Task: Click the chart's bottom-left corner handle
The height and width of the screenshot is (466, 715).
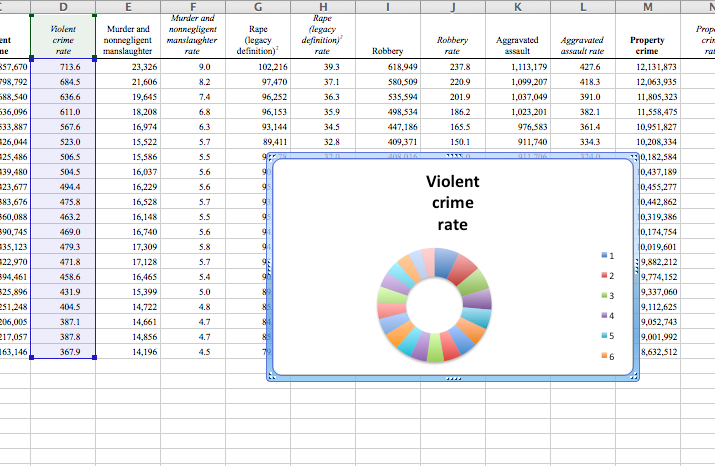Action: [x=271, y=378]
